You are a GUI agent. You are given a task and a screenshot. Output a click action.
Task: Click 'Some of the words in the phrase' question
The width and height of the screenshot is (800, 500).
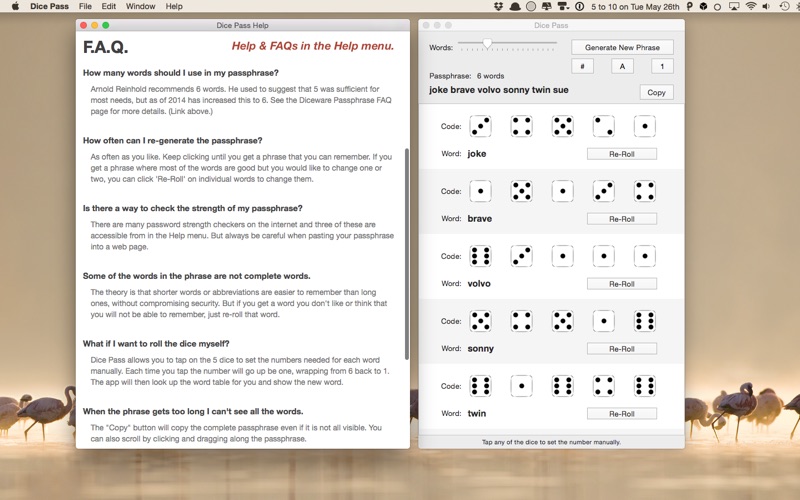[196, 276]
